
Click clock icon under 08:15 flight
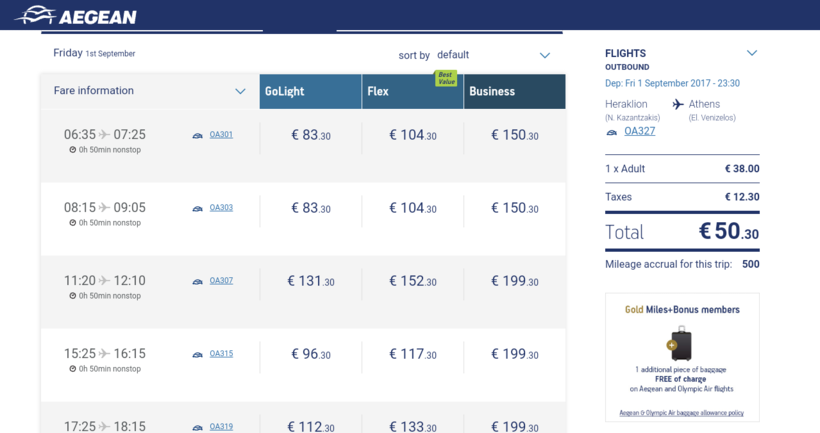pyautogui.click(x=73, y=223)
